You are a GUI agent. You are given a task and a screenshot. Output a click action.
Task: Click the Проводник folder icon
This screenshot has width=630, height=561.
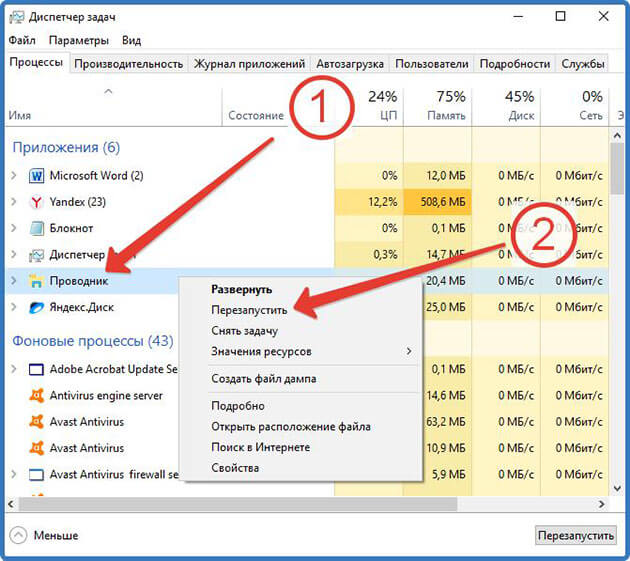coord(37,281)
